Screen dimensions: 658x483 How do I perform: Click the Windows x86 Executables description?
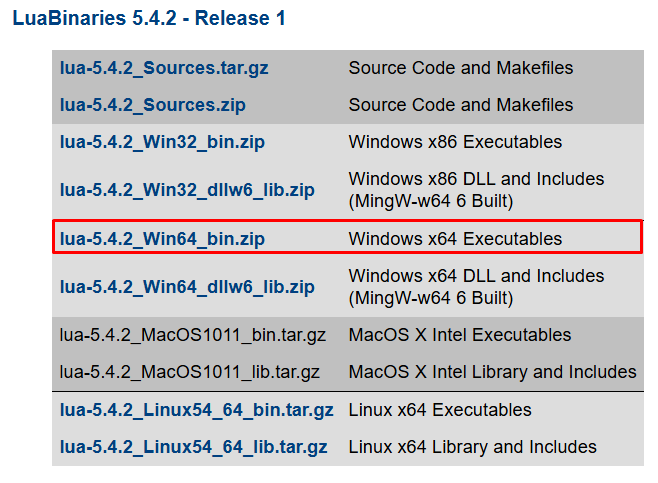pos(455,142)
